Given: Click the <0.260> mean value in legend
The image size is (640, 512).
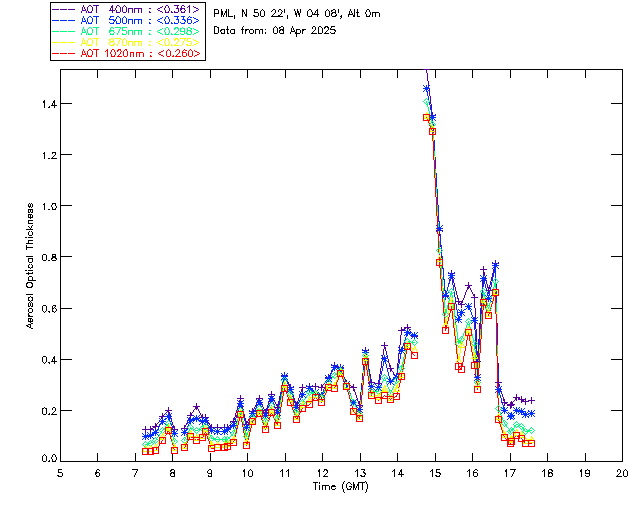Looking at the screenshot, I should (x=178, y=53).
